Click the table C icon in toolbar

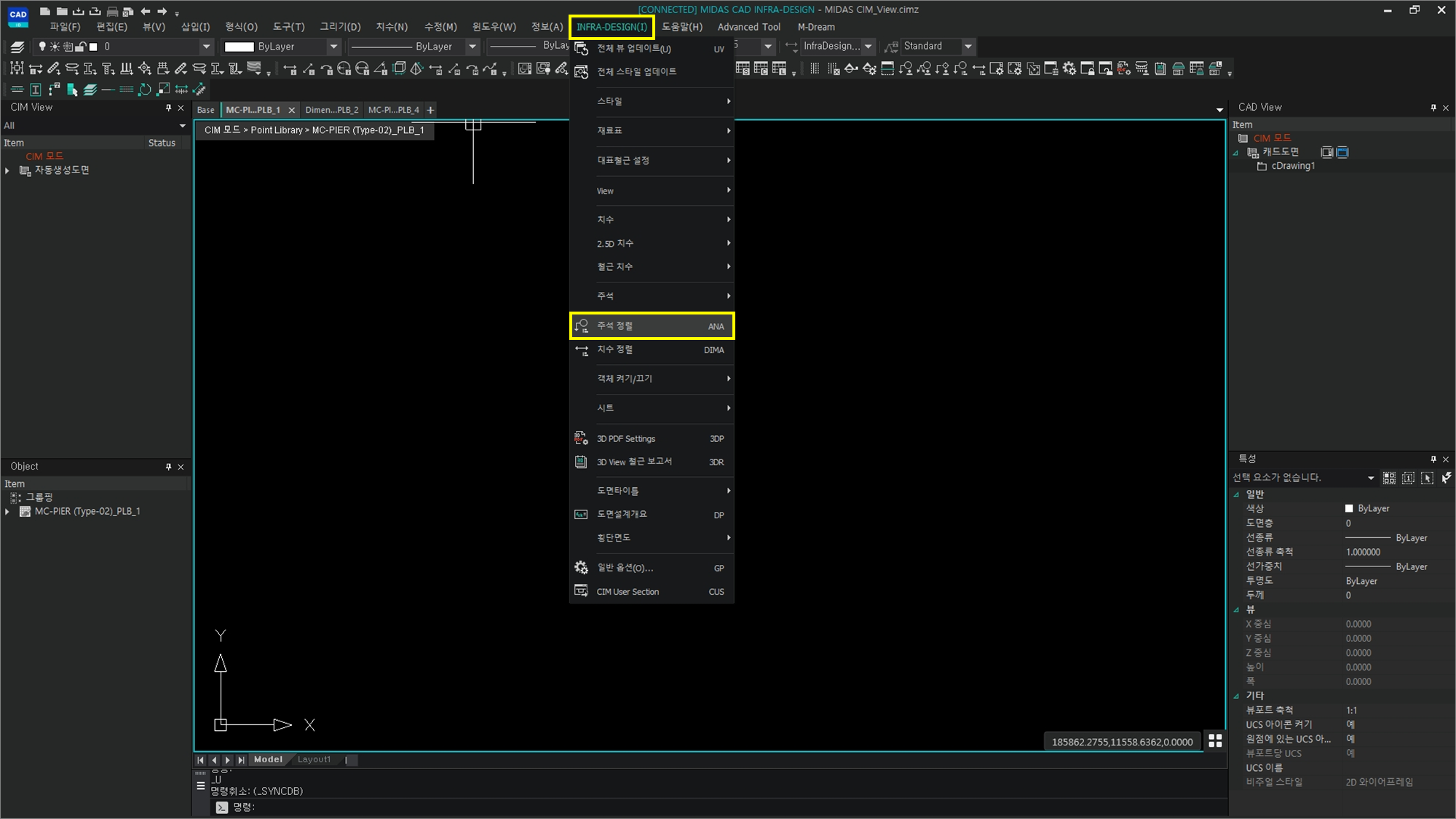760,68
